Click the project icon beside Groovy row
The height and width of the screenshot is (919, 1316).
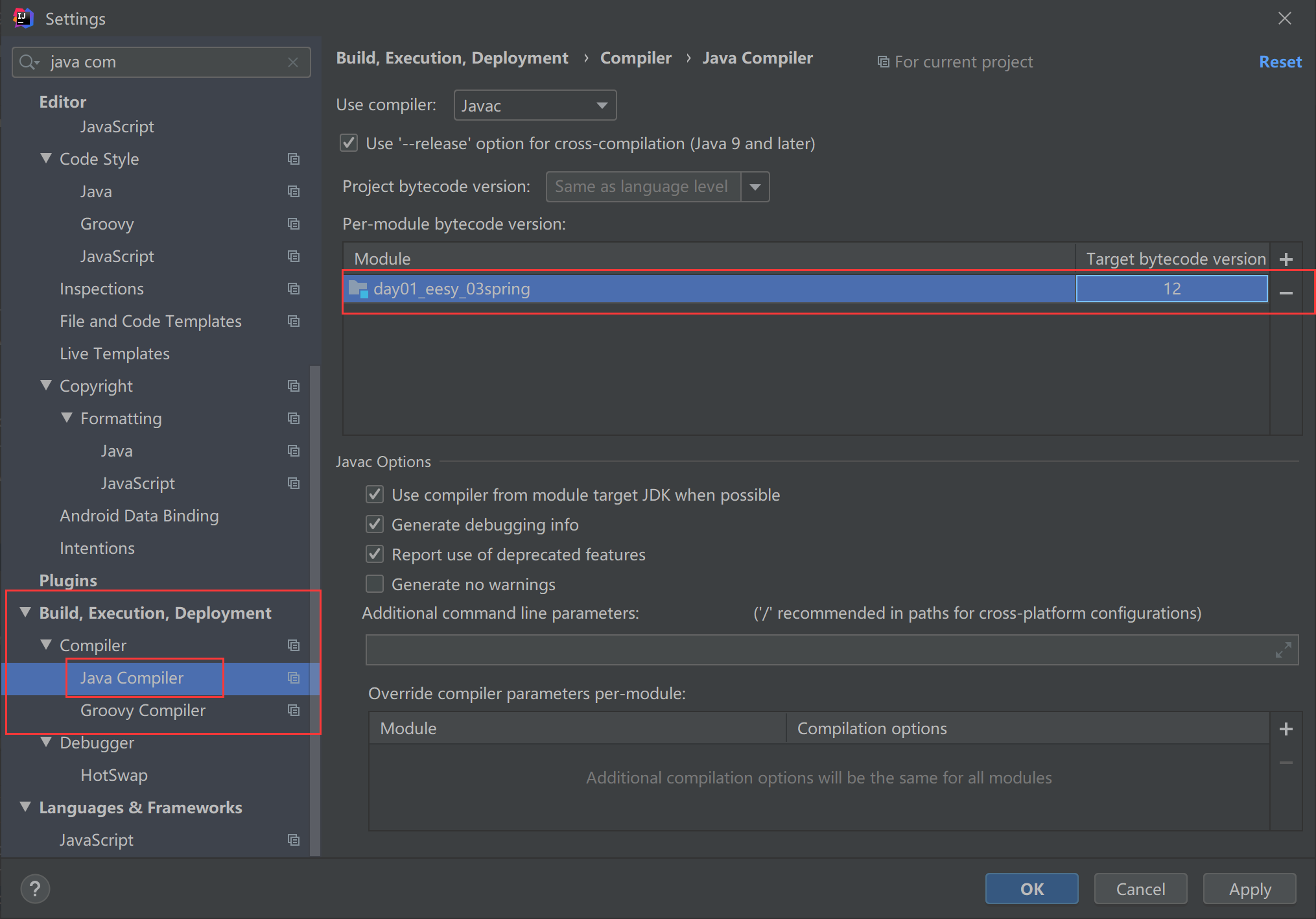[x=294, y=224]
